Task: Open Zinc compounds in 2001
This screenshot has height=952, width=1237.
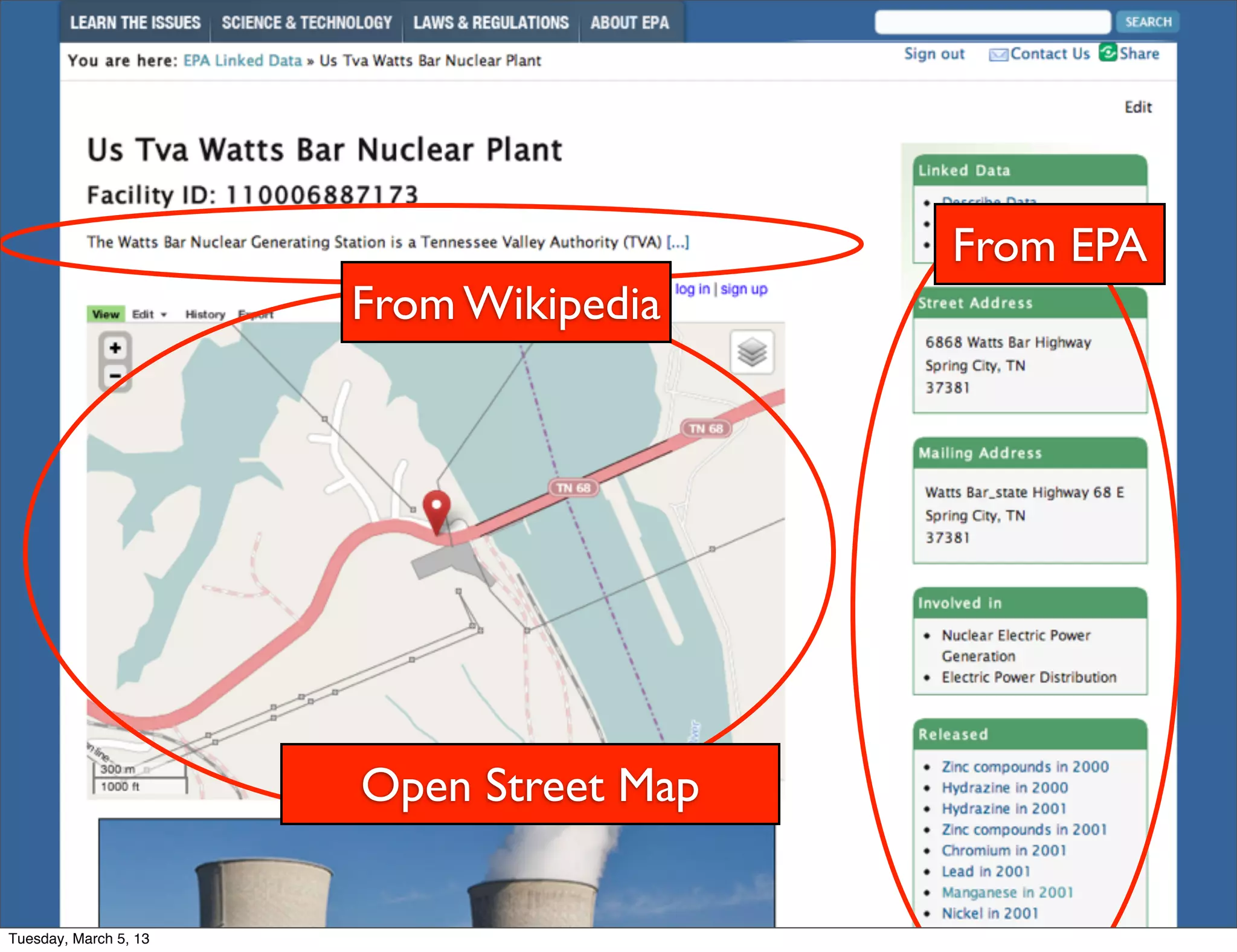Action: (1024, 829)
